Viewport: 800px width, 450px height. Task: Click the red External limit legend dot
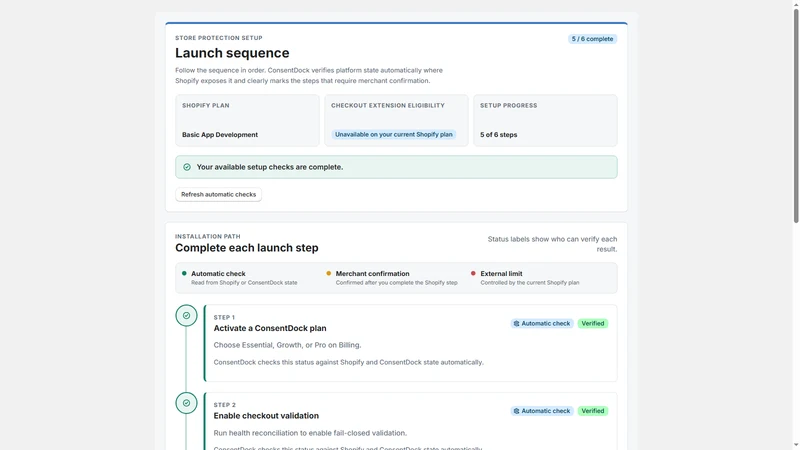473,273
